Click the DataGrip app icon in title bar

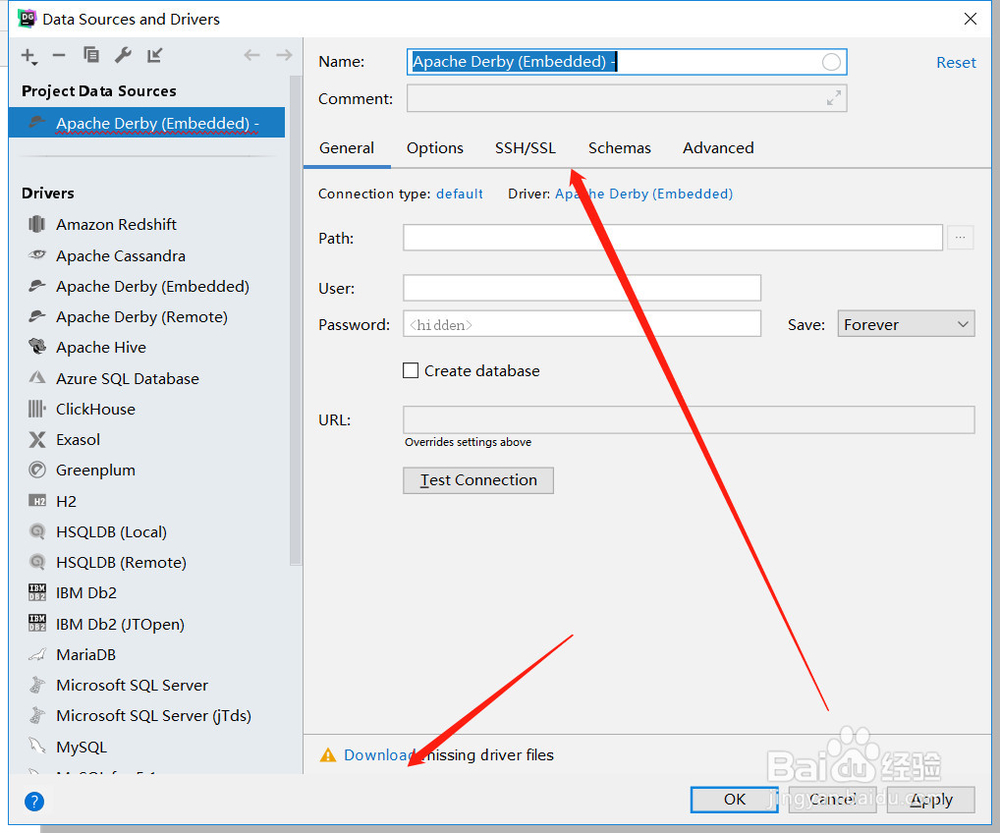[27, 18]
